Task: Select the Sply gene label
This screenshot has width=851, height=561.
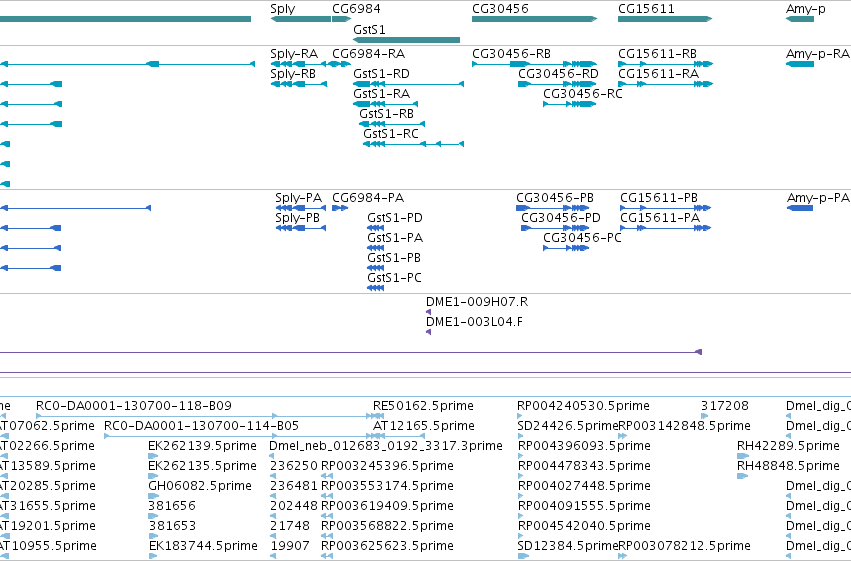Action: point(283,9)
